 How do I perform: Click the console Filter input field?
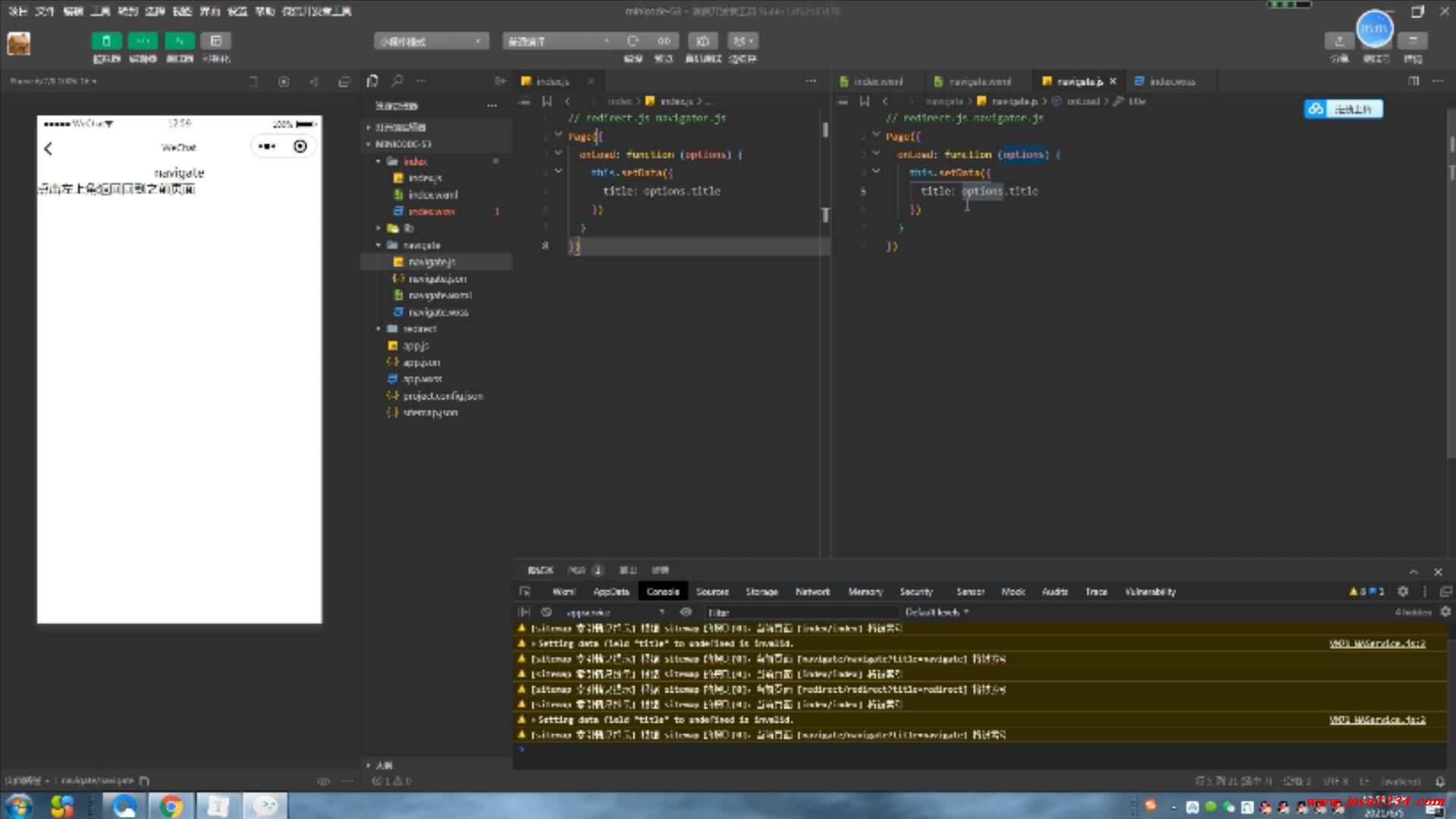801,612
